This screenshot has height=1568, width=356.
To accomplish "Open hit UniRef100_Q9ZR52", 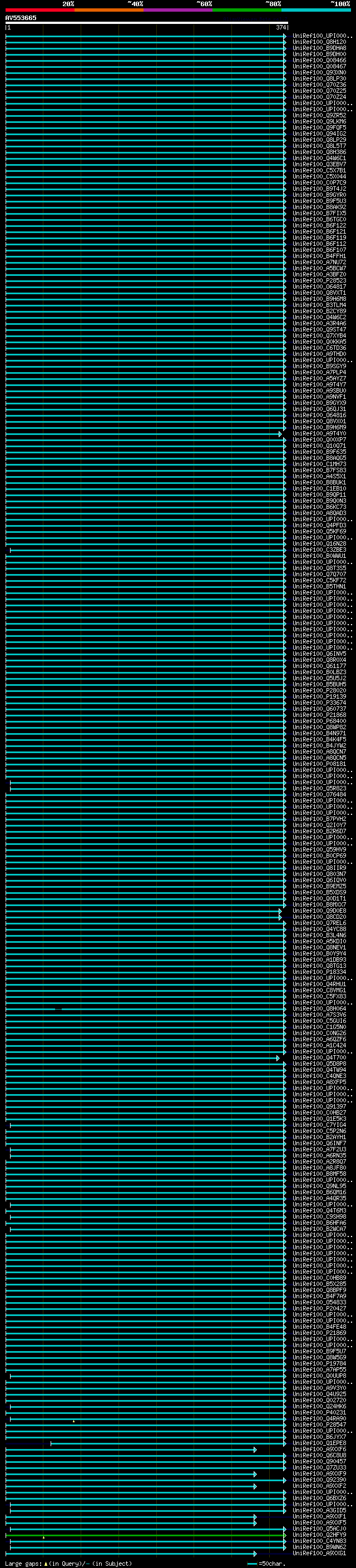I will point(319,115).
